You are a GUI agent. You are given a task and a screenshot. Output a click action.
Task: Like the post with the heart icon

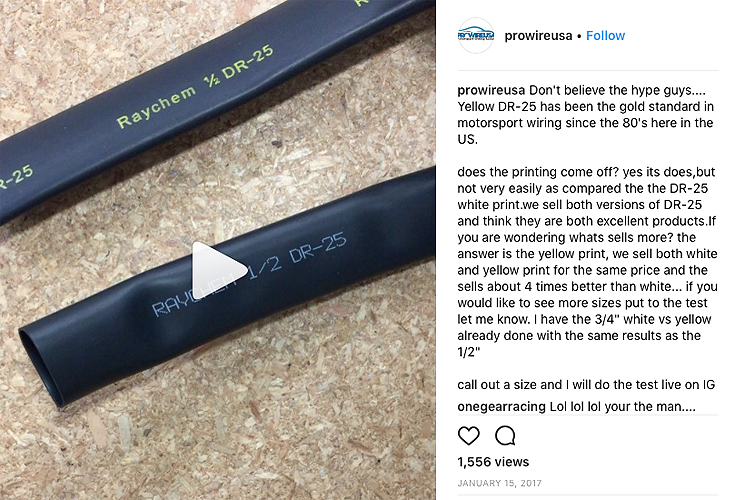468,436
